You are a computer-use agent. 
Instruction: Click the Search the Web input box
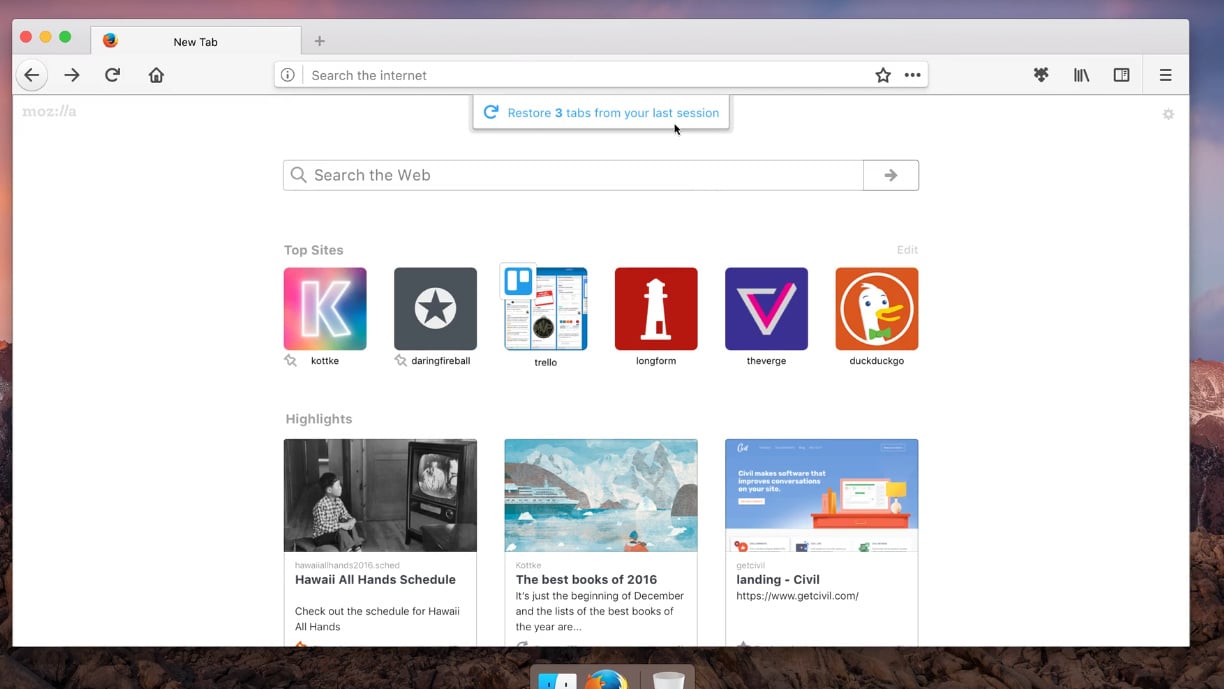[573, 175]
